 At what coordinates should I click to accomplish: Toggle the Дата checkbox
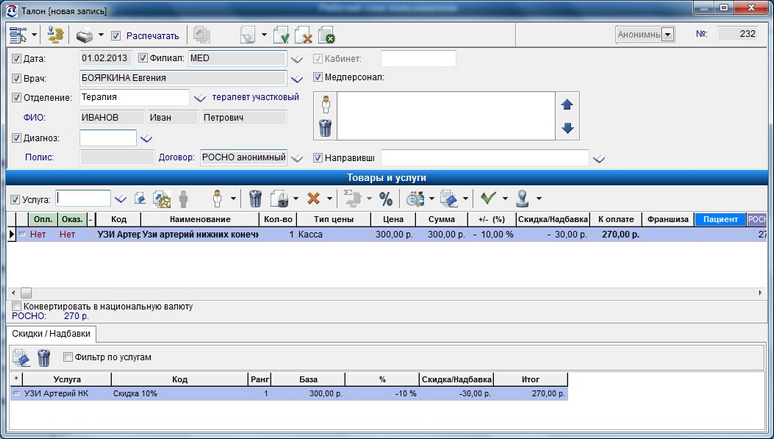(x=17, y=59)
